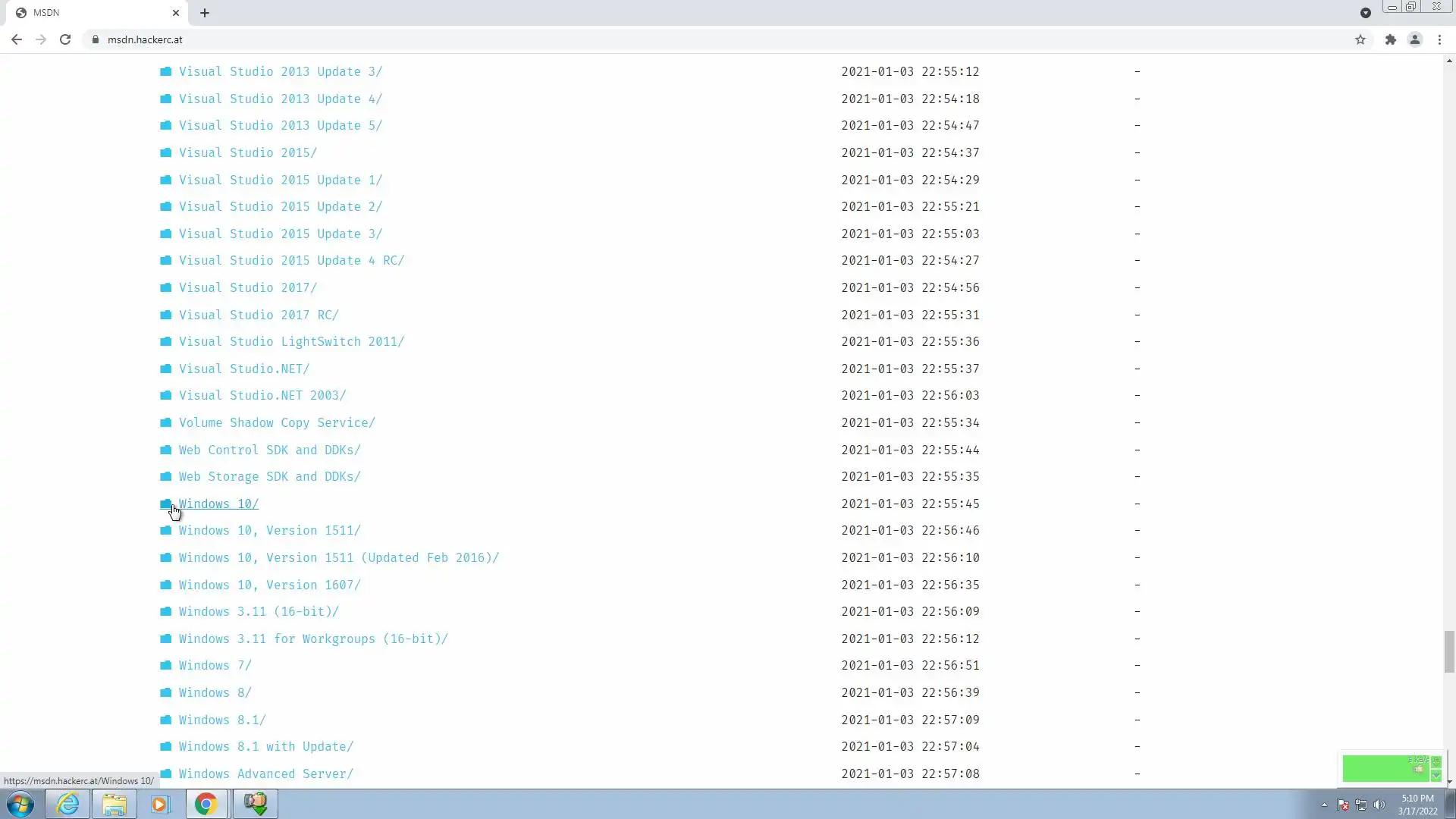Open Windows 8.1 with Update/ link
Viewport: 1456px width, 819px height.
click(265, 746)
